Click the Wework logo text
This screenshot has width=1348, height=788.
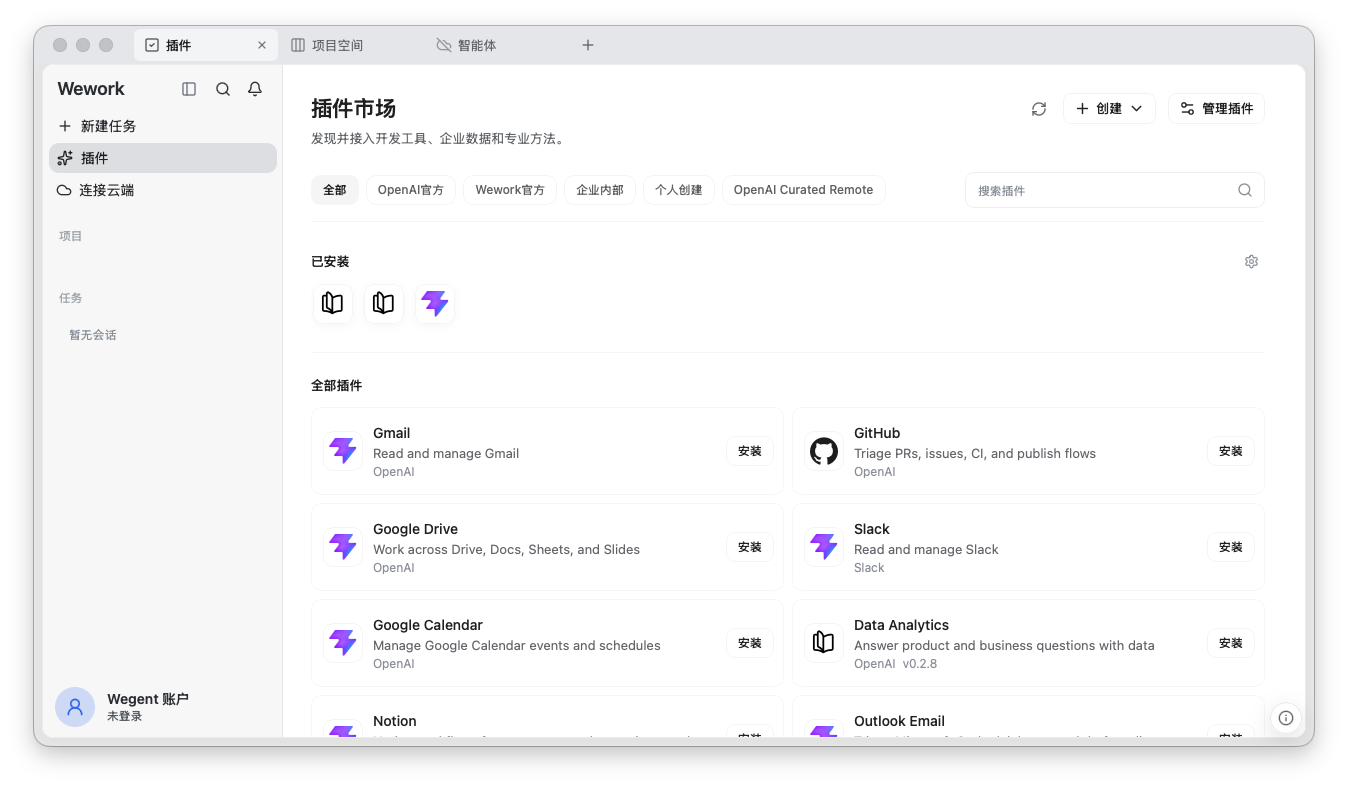91,89
